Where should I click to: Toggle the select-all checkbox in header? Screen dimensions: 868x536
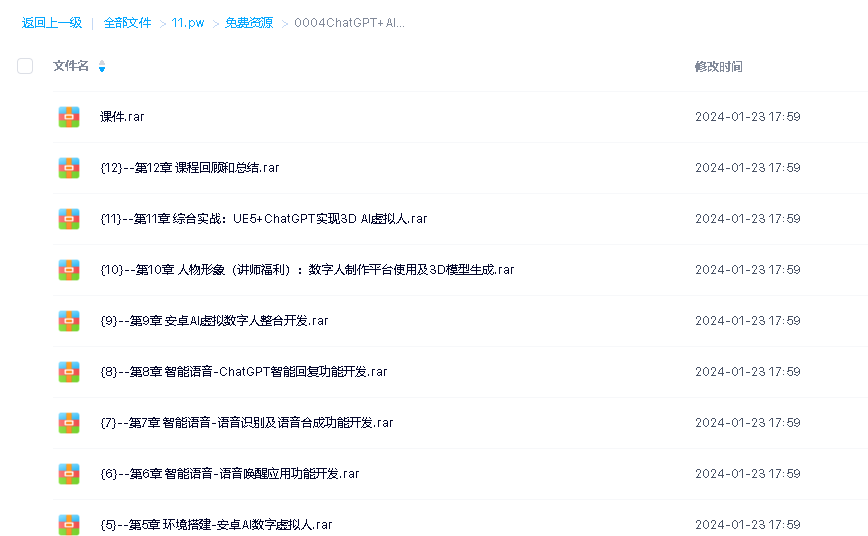pos(25,67)
